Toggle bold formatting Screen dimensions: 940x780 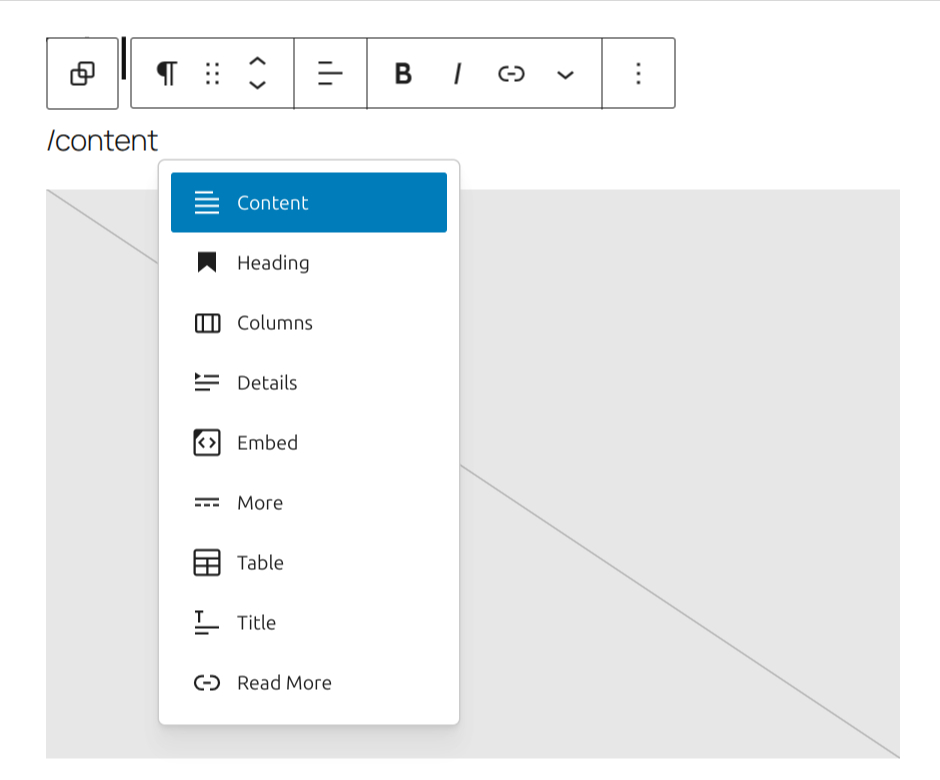(x=402, y=73)
